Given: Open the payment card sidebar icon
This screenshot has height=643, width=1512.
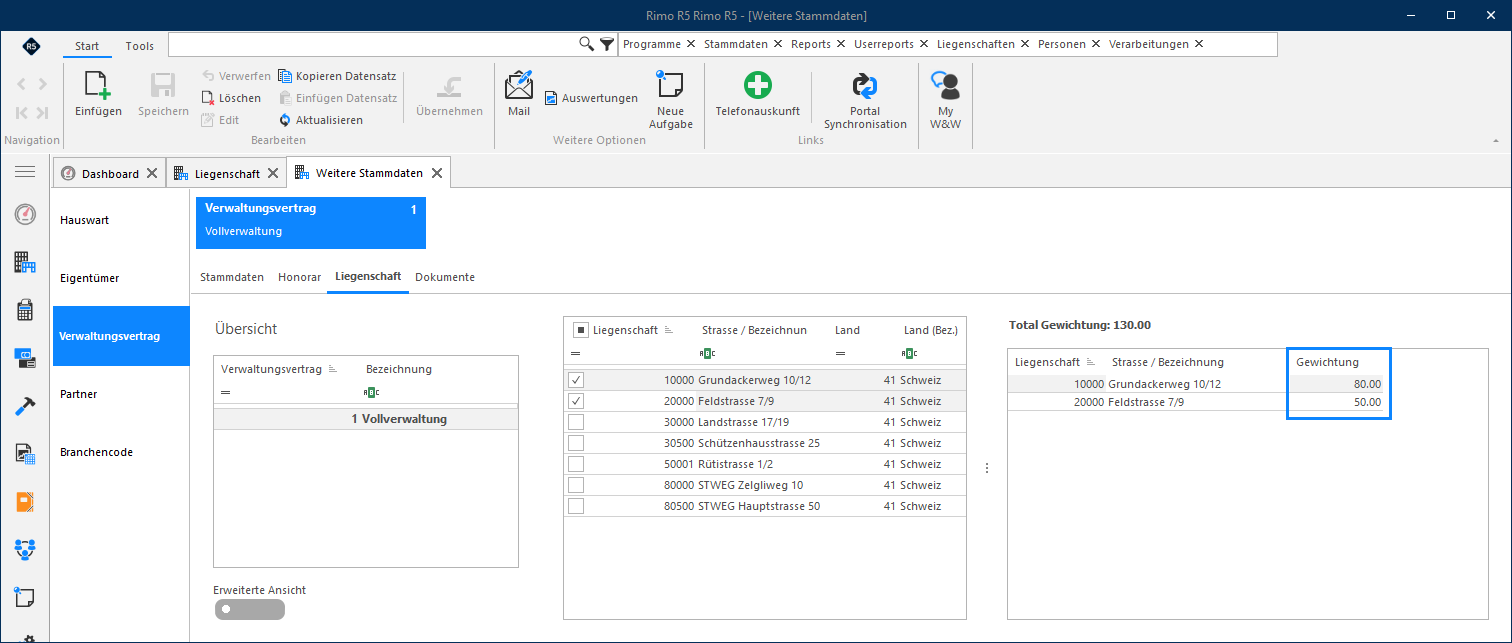Looking at the screenshot, I should 25,357.
